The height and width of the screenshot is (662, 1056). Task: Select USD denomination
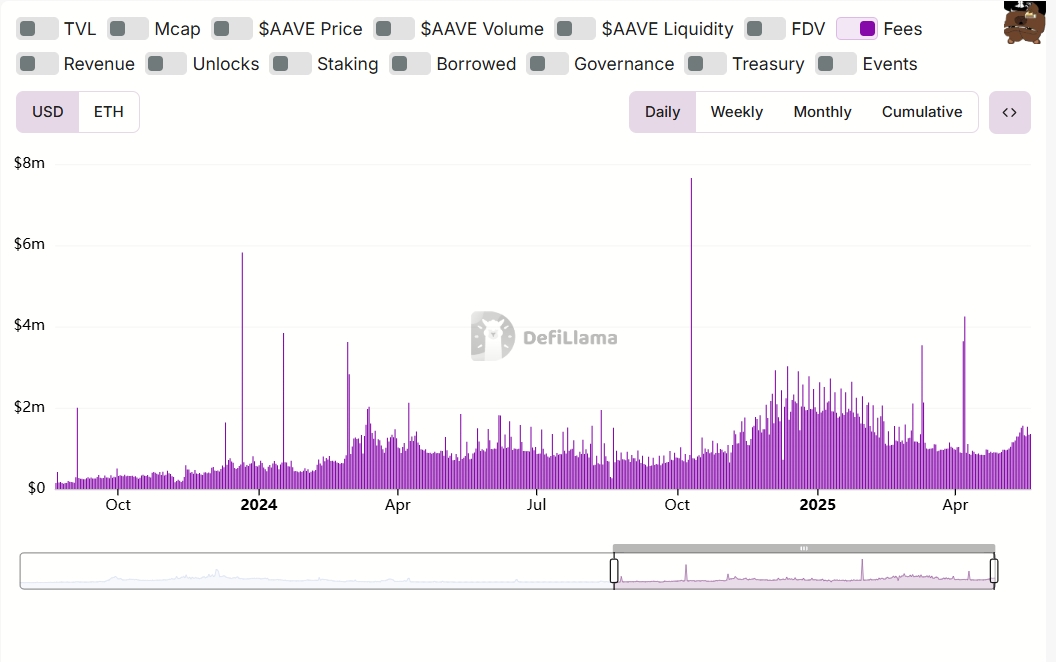[48, 112]
